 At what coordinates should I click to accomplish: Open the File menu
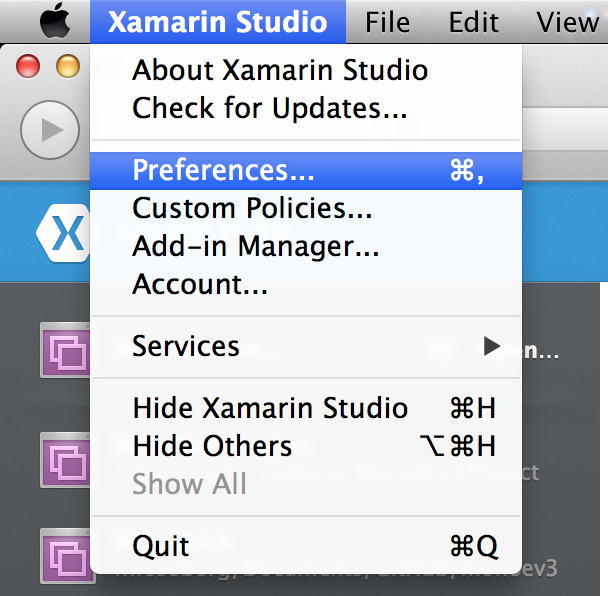387,22
